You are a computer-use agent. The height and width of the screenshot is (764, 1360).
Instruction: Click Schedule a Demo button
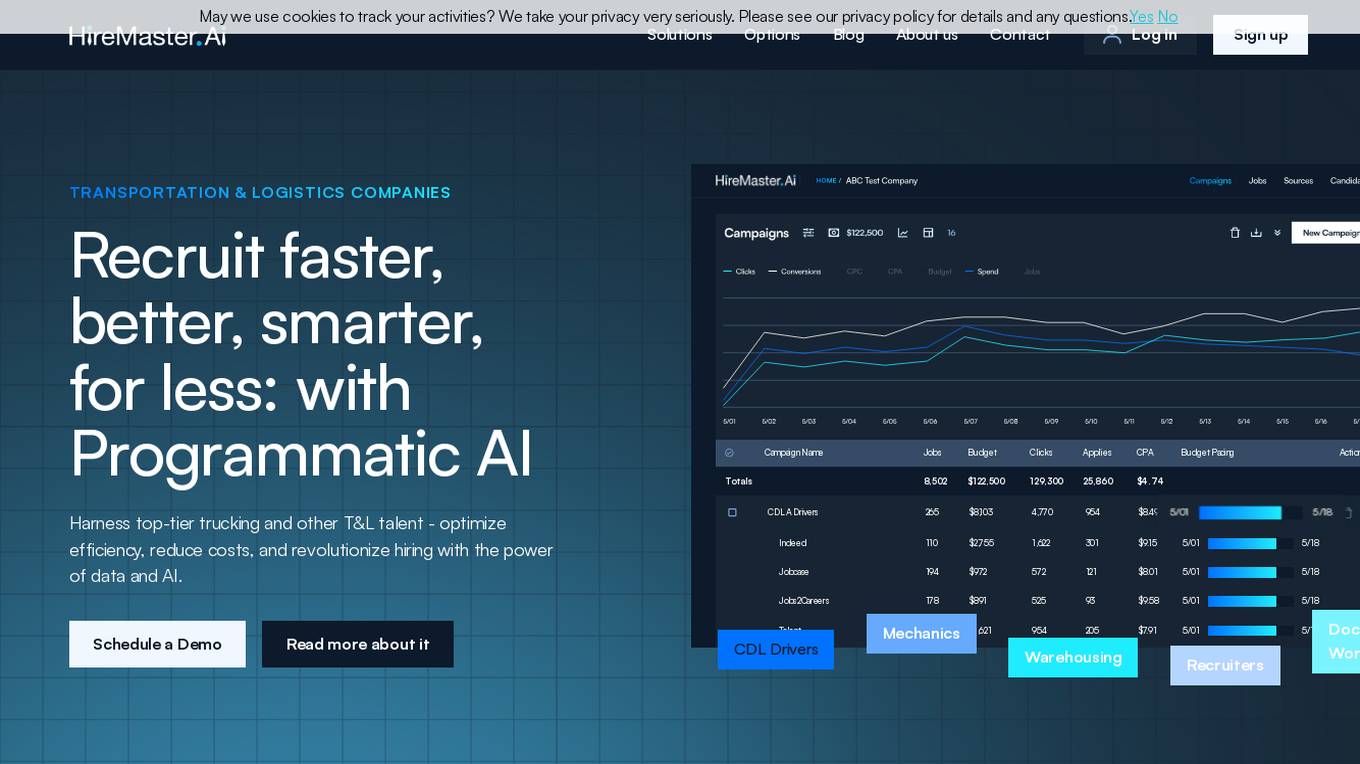[157, 644]
